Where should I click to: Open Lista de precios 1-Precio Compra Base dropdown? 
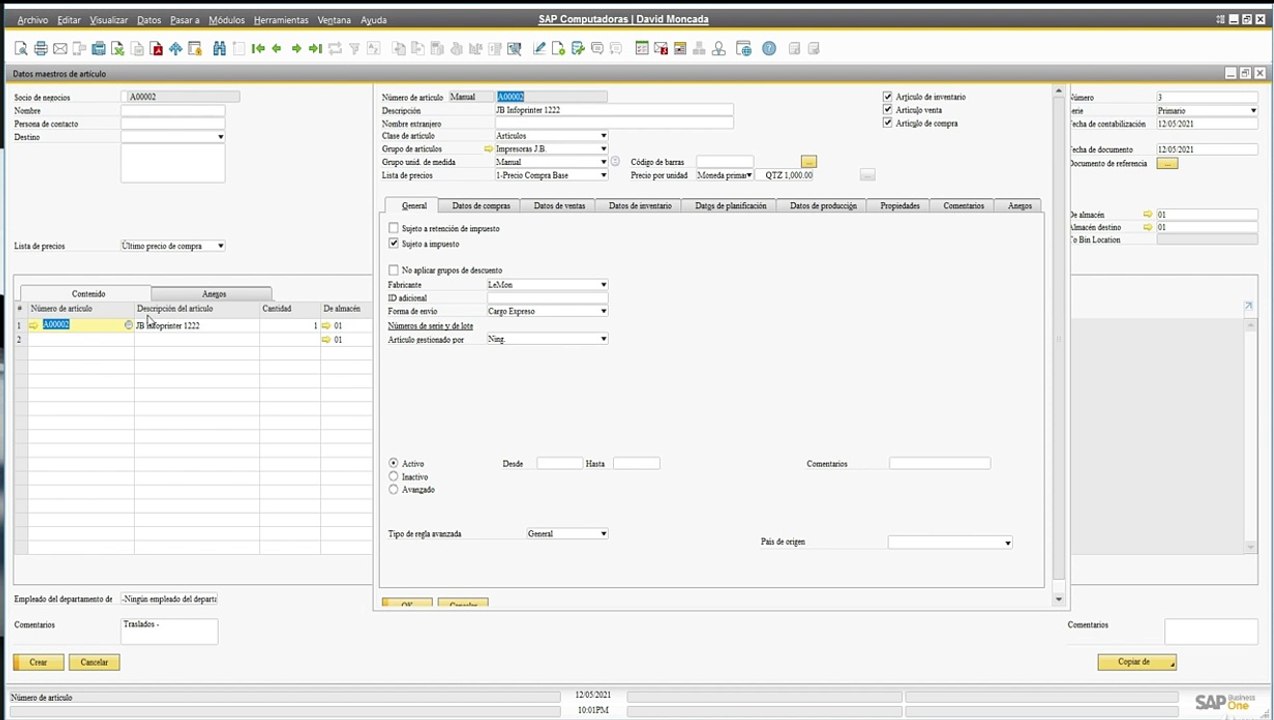pos(603,175)
